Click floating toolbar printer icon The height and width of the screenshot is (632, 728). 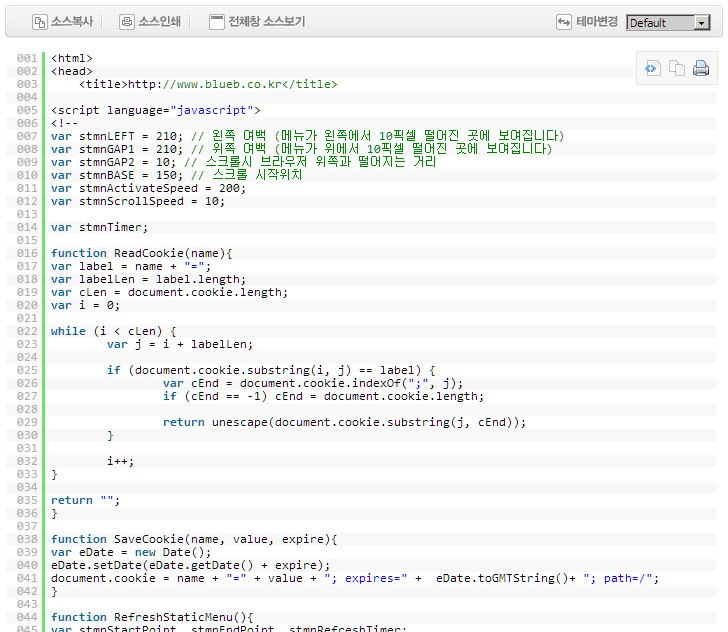[x=701, y=68]
